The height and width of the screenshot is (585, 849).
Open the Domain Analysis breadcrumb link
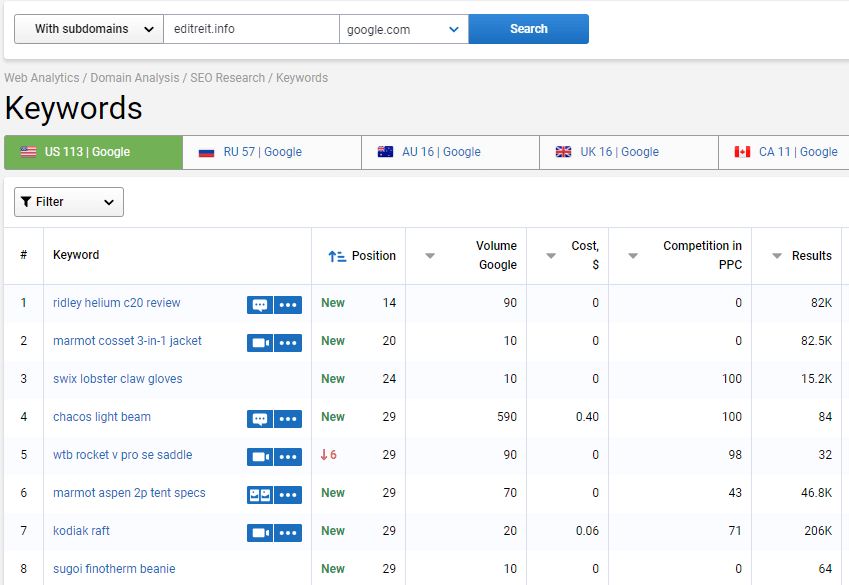[135, 78]
